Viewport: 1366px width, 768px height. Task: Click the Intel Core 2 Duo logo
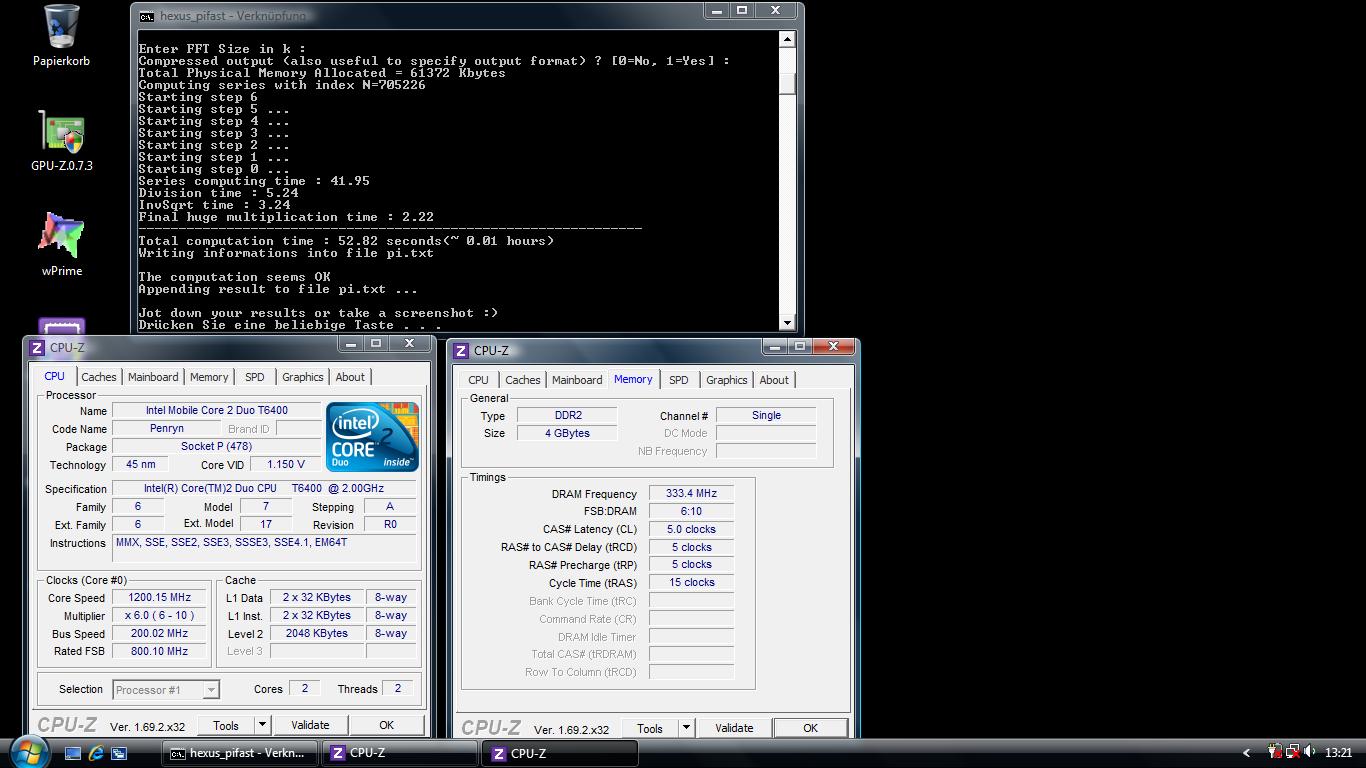click(x=373, y=437)
